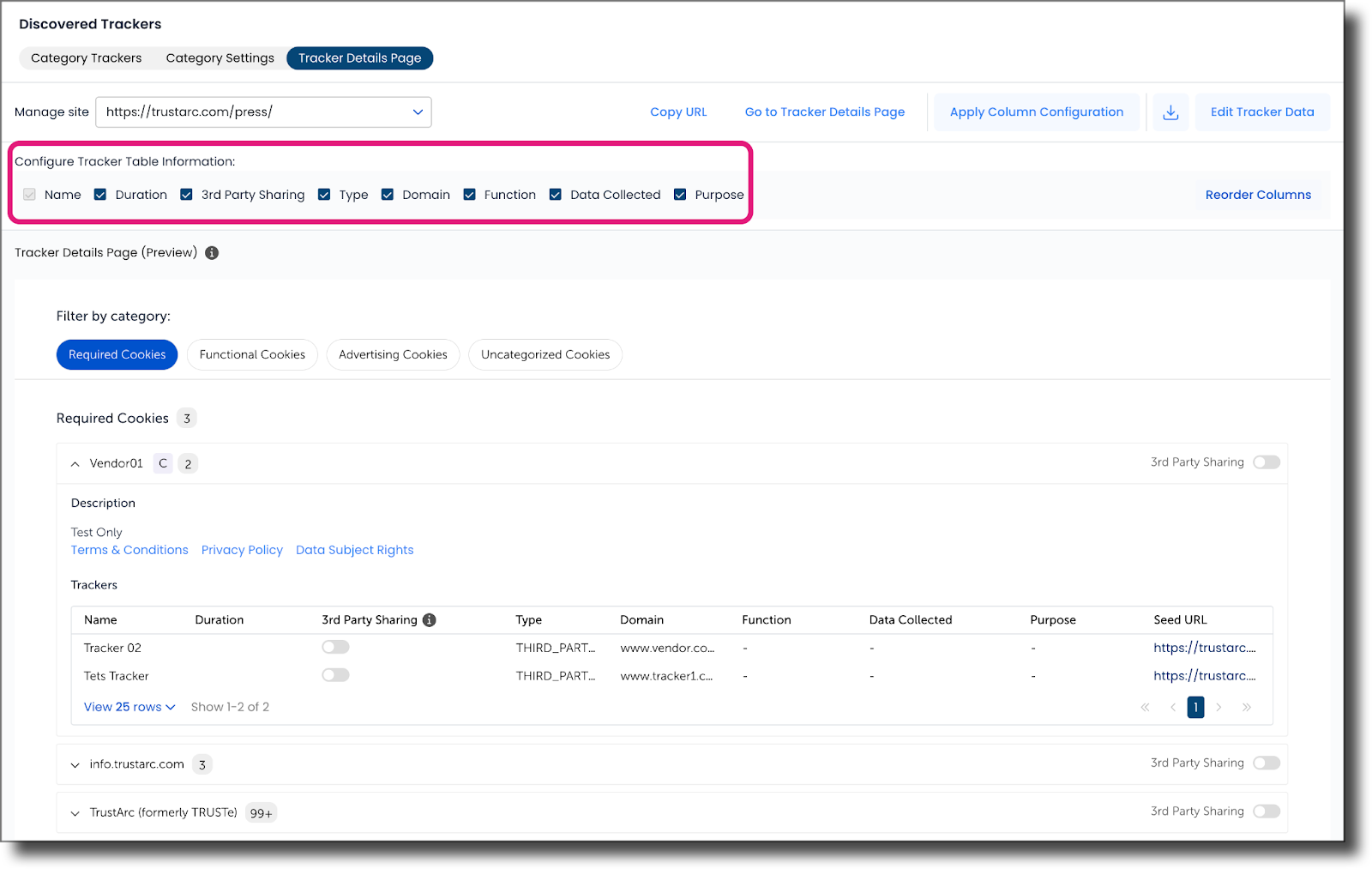Uncheck the Purpose column checkbox
1372x869 pixels.
(679, 194)
